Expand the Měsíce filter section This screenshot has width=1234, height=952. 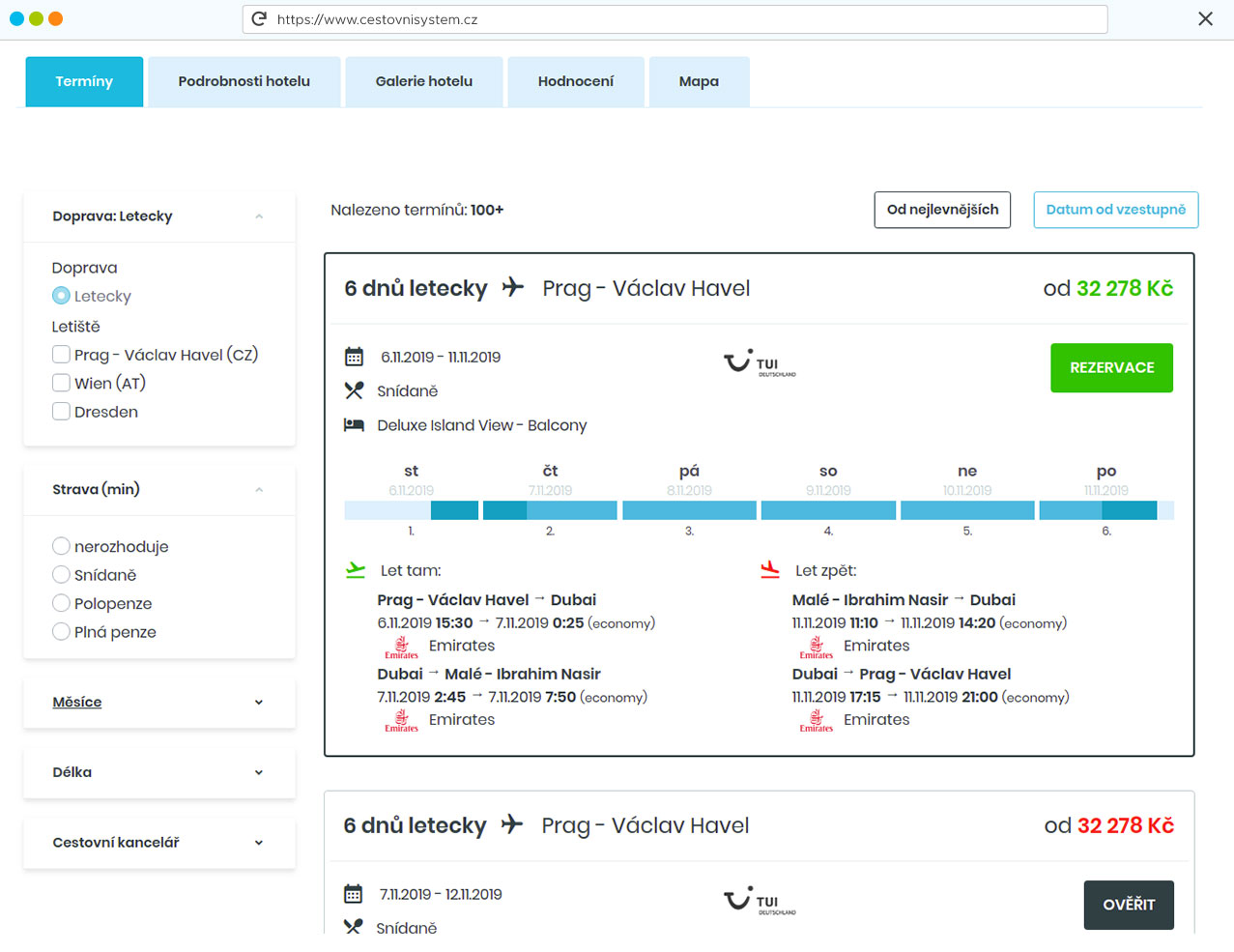click(159, 703)
